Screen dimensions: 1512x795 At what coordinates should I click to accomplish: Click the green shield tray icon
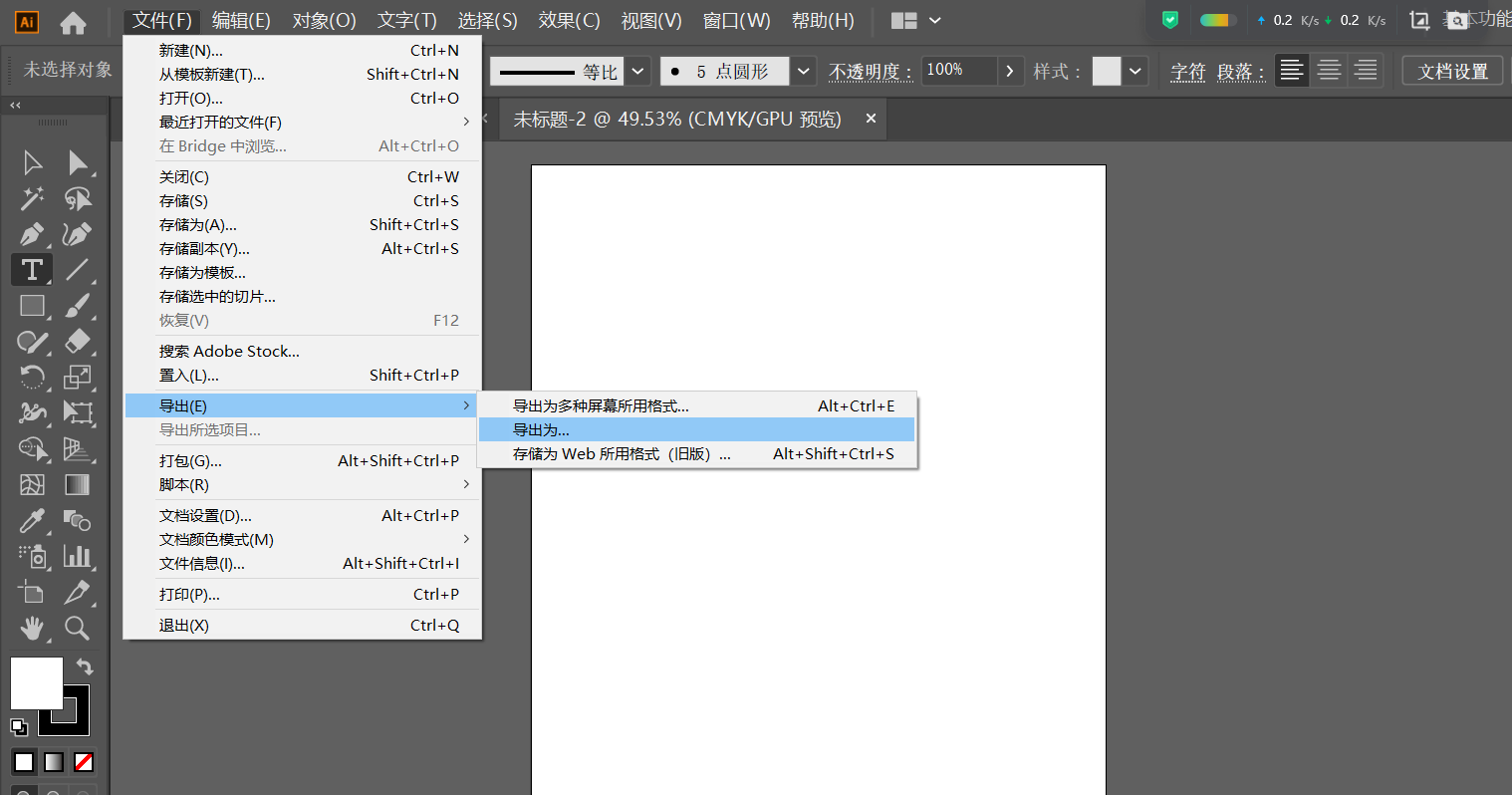coord(1170,20)
